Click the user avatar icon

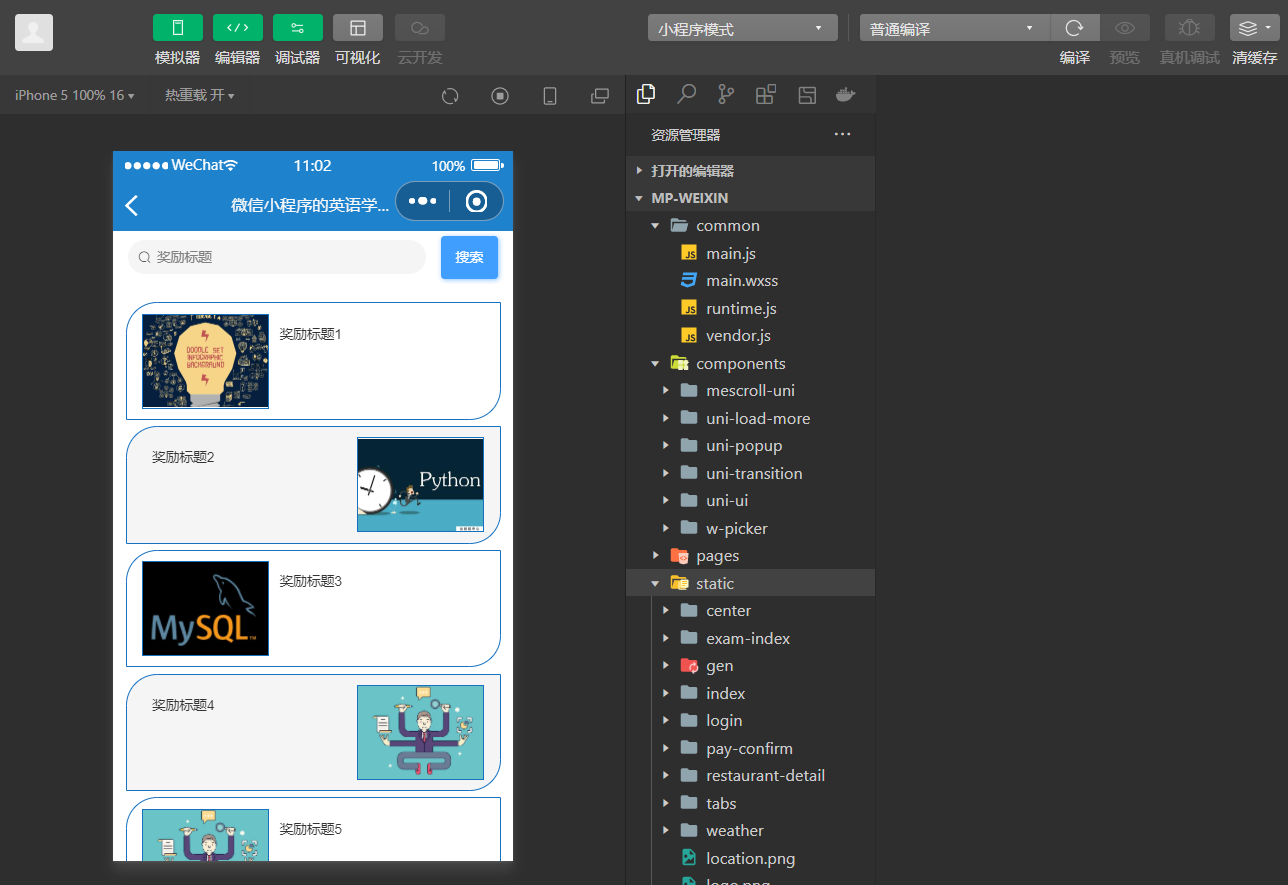(x=34, y=33)
